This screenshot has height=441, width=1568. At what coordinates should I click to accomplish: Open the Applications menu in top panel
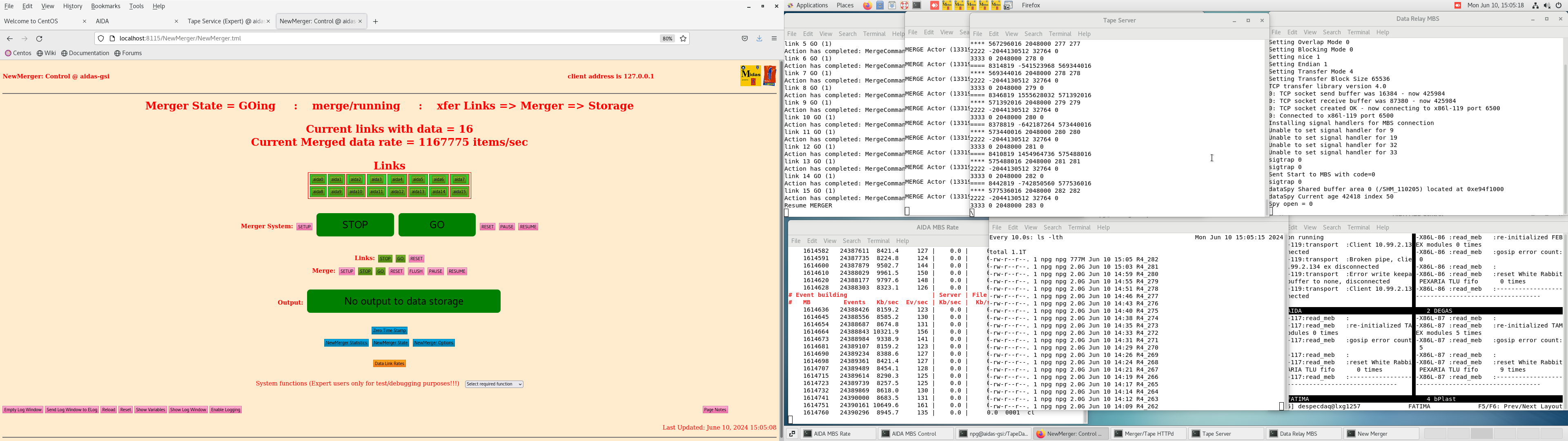(812, 5)
